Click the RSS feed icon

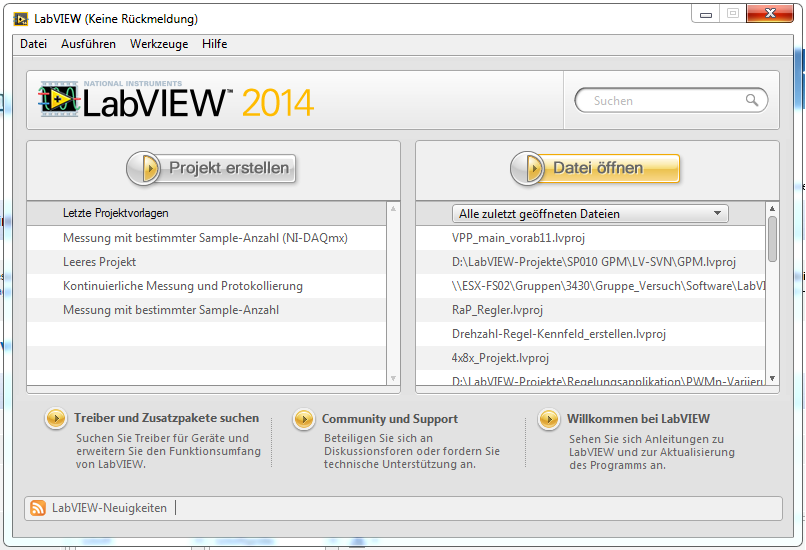pos(38,508)
